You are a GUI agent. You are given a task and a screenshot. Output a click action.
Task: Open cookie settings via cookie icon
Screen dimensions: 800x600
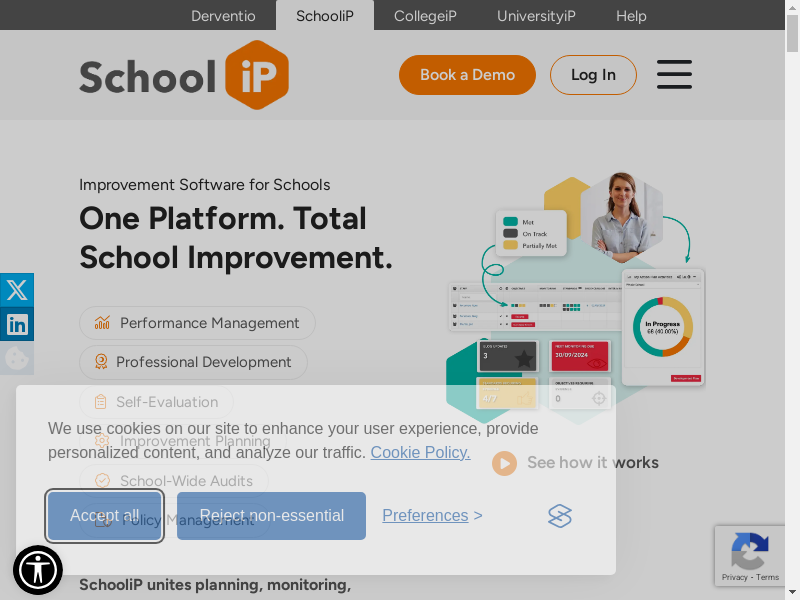17,357
